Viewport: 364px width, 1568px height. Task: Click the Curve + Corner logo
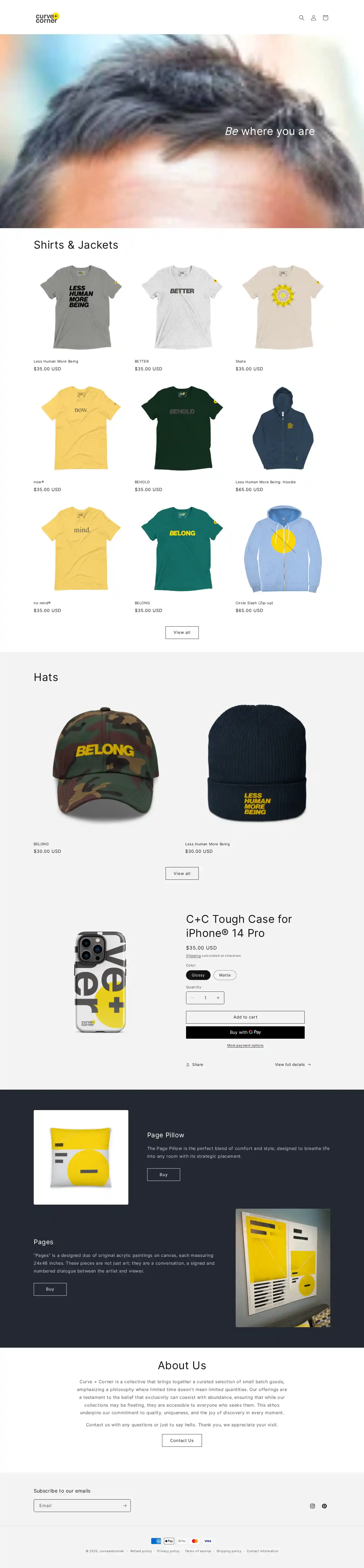pyautogui.click(x=47, y=18)
